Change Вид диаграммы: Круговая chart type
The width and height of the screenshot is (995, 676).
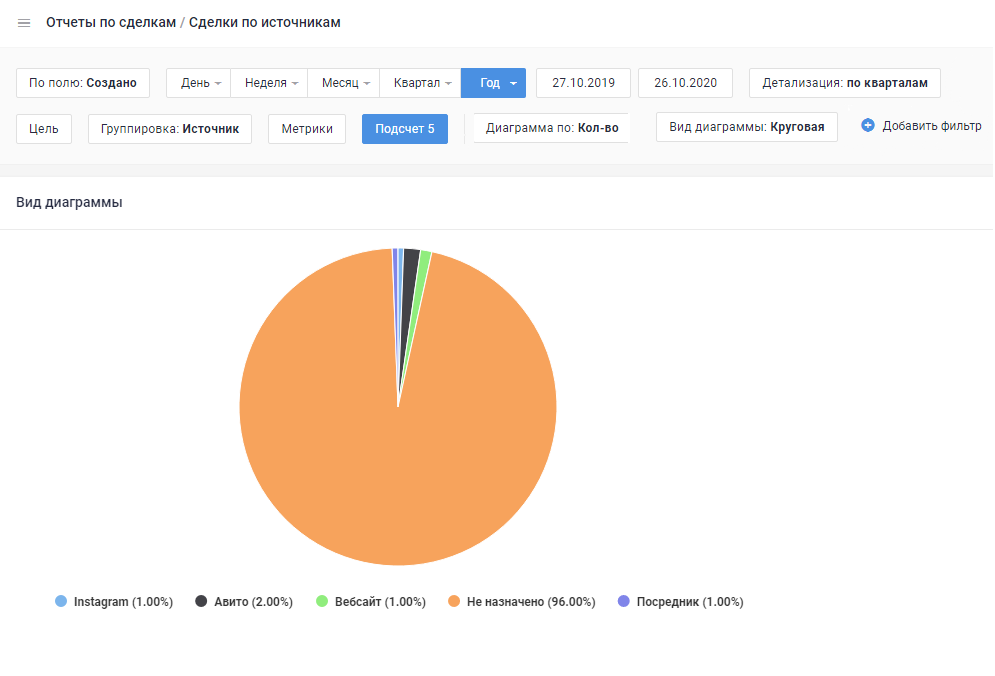pyautogui.click(x=746, y=127)
